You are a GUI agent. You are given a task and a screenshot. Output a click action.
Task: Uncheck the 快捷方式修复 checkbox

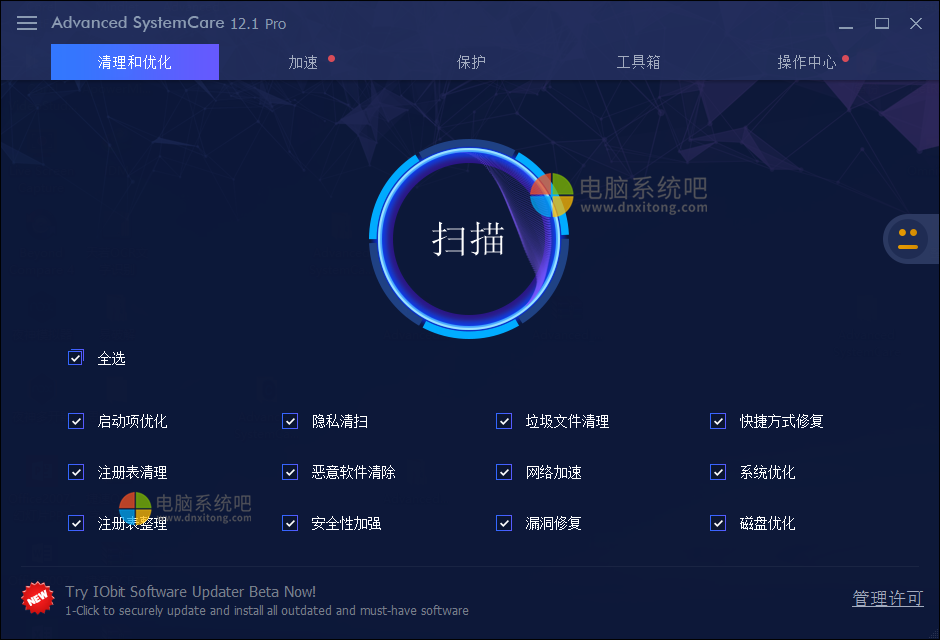[x=718, y=421]
